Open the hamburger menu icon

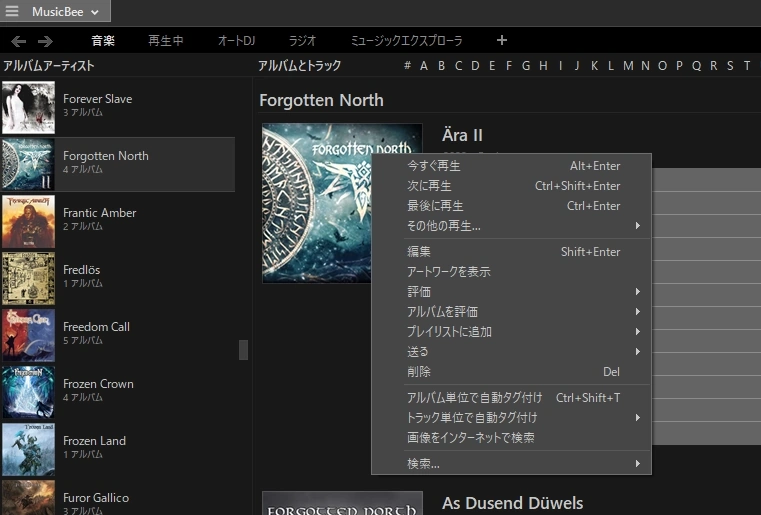(x=12, y=11)
